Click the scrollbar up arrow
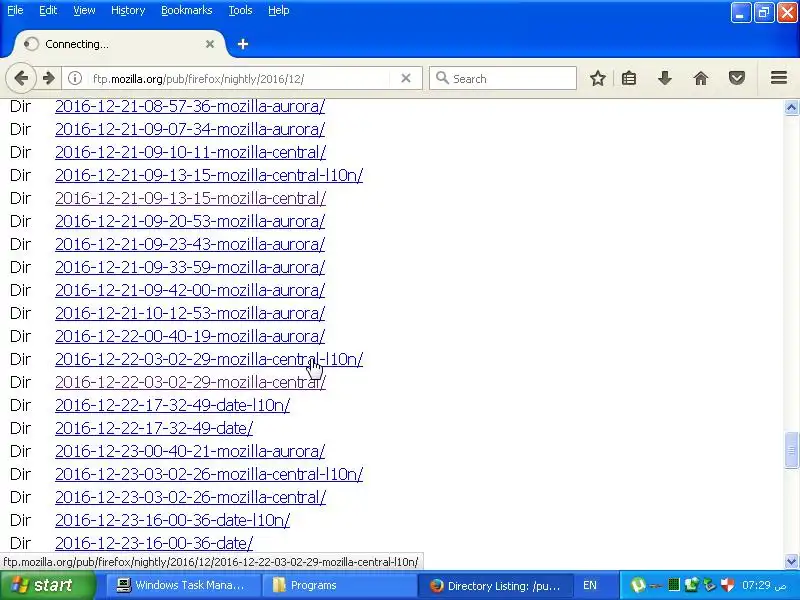The width and height of the screenshot is (800, 600). click(x=791, y=108)
